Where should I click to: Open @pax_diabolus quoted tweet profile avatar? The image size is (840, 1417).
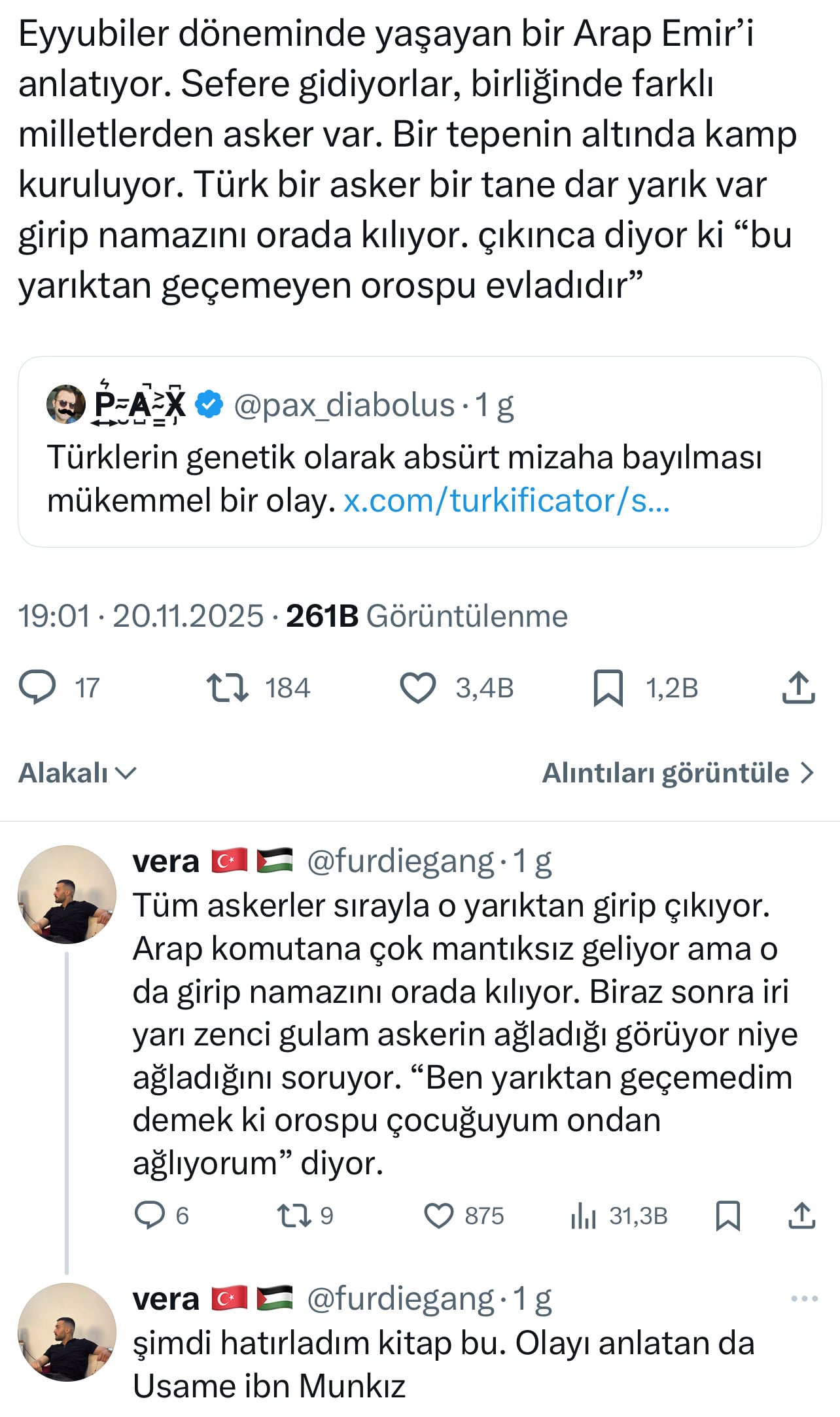click(x=66, y=404)
